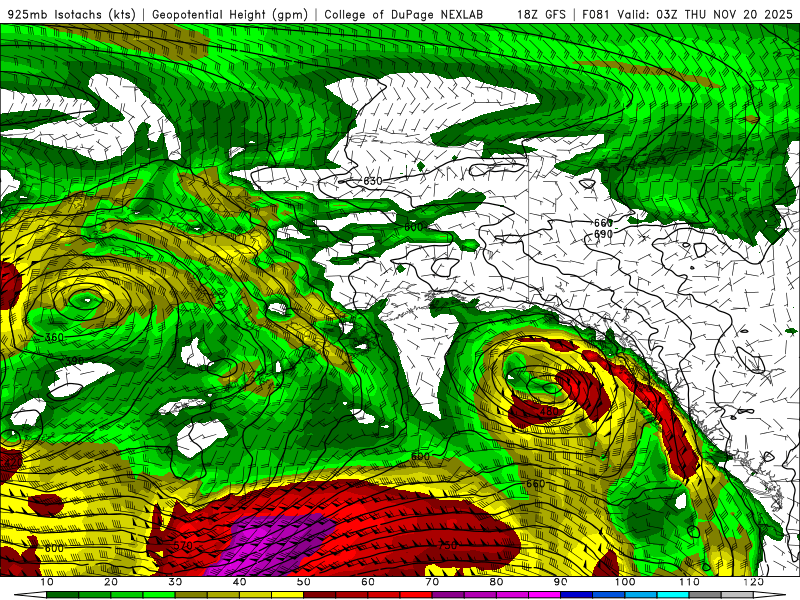The image size is (800, 600).
Task: Select the "03Z THU NOV 20 2025" valid time
Action: click(x=724, y=14)
